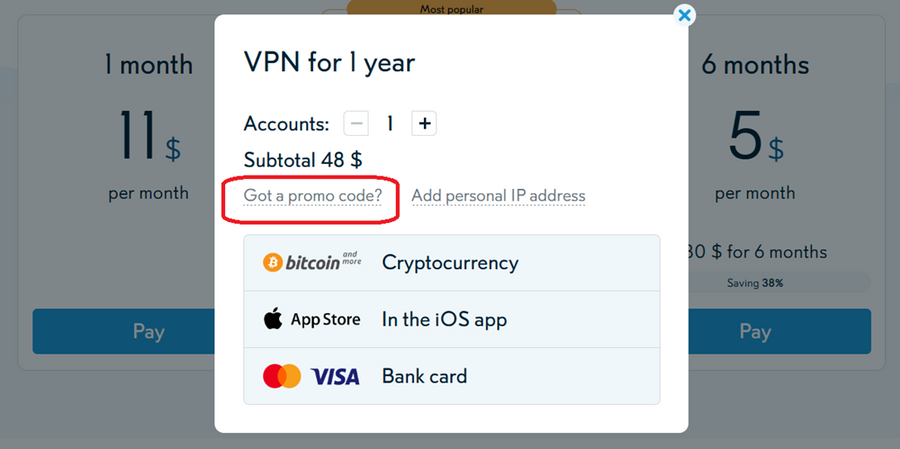This screenshot has height=449, width=900.
Task: Increase accounts with the plus button
Action: point(424,124)
